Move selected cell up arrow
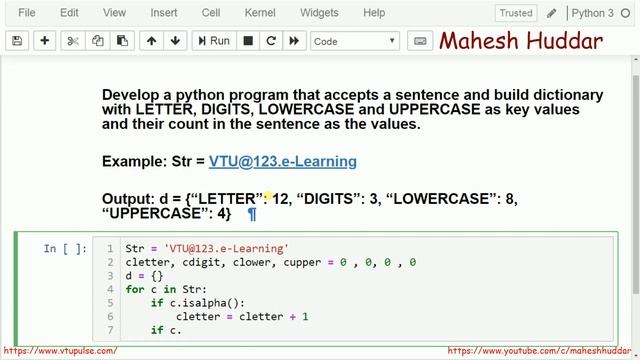The image size is (640, 360). point(151,41)
